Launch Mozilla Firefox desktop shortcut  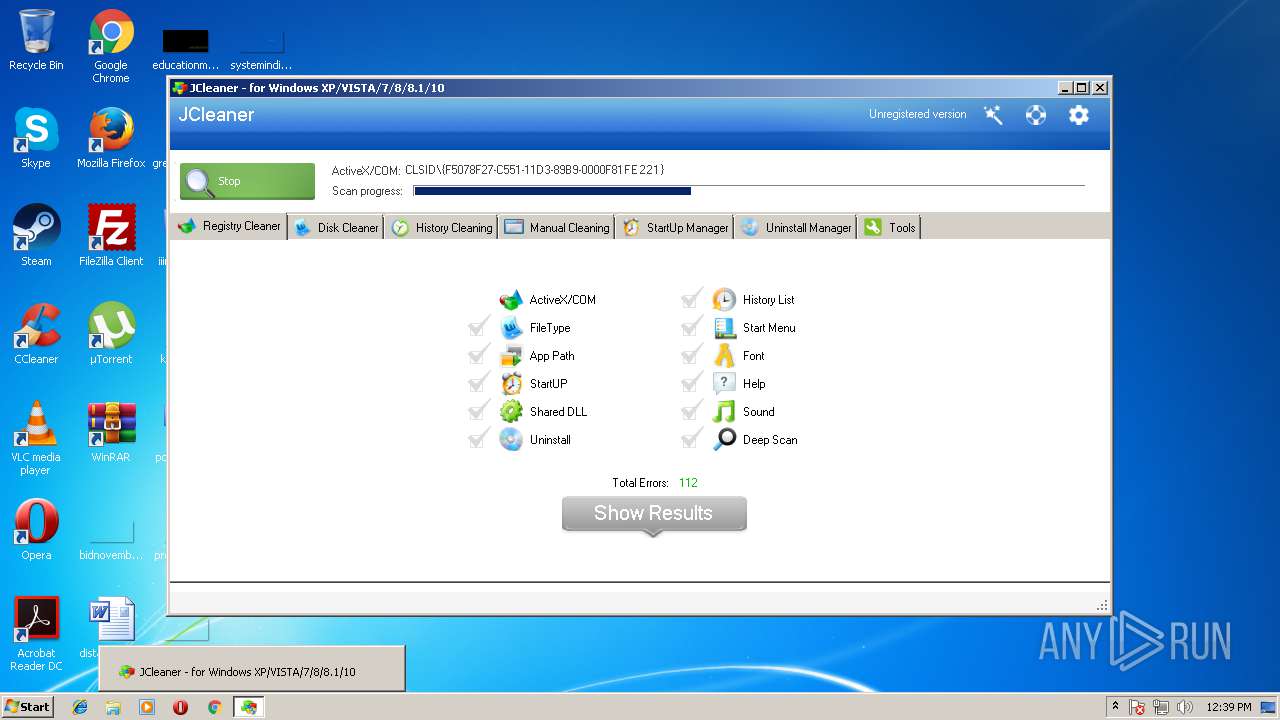click(111, 138)
